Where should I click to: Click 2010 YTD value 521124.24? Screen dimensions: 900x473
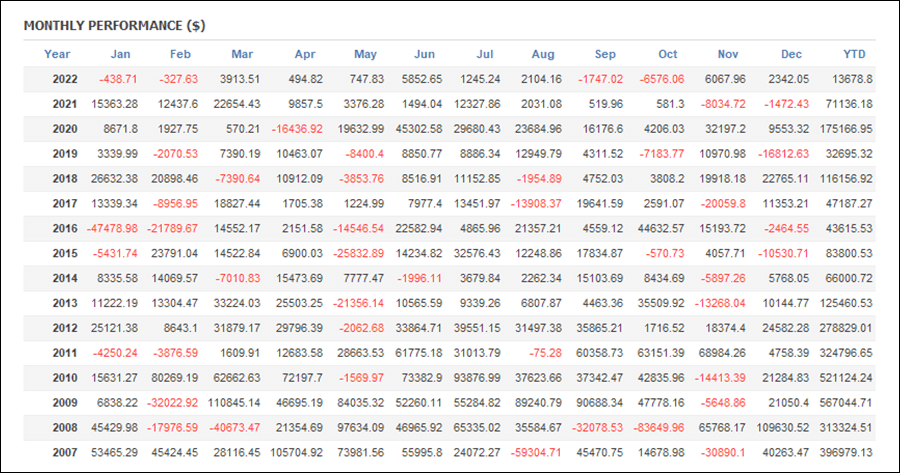[x=846, y=378]
